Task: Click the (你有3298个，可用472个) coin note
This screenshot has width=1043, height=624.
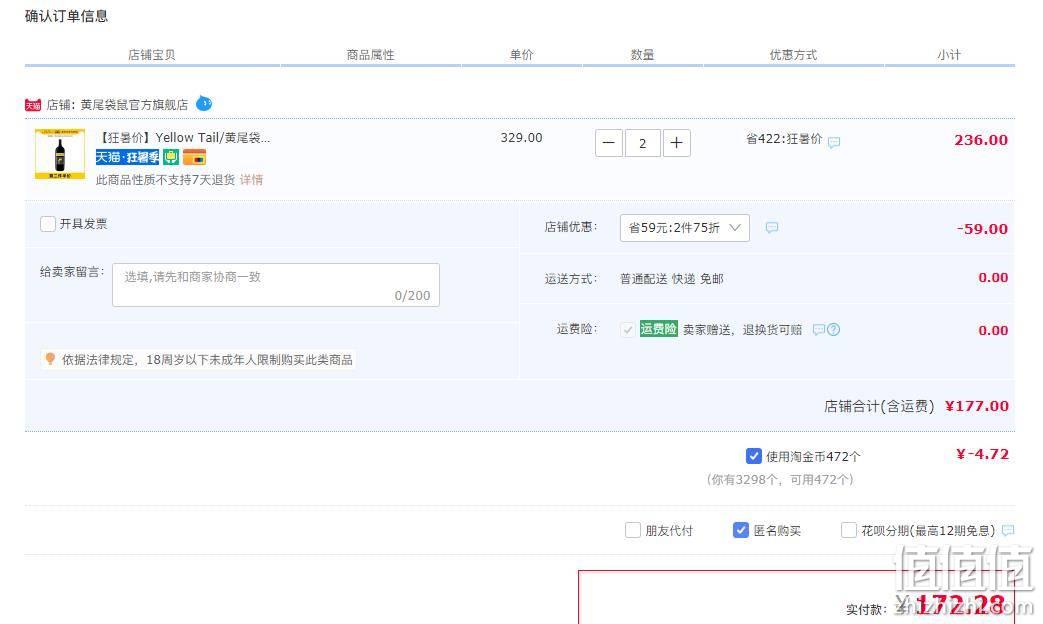Action: tap(780, 479)
